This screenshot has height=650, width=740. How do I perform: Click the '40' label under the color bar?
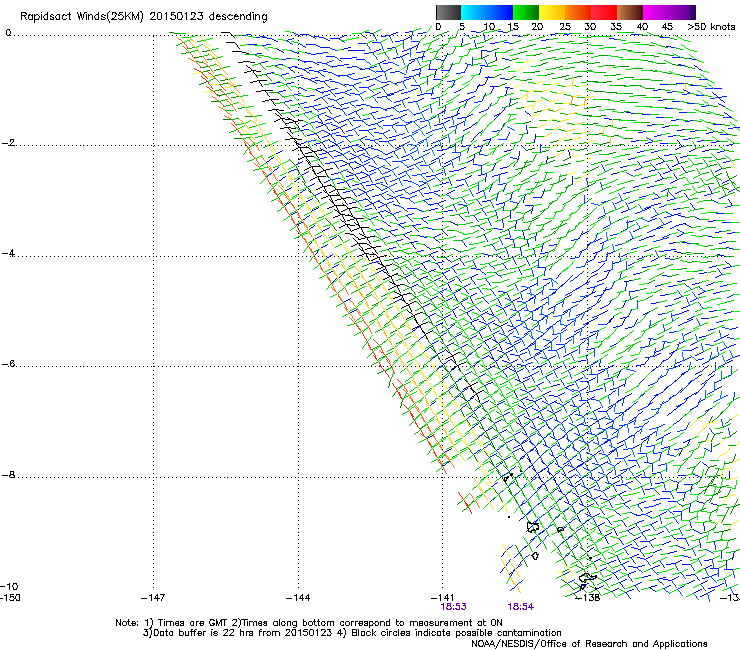point(642,27)
